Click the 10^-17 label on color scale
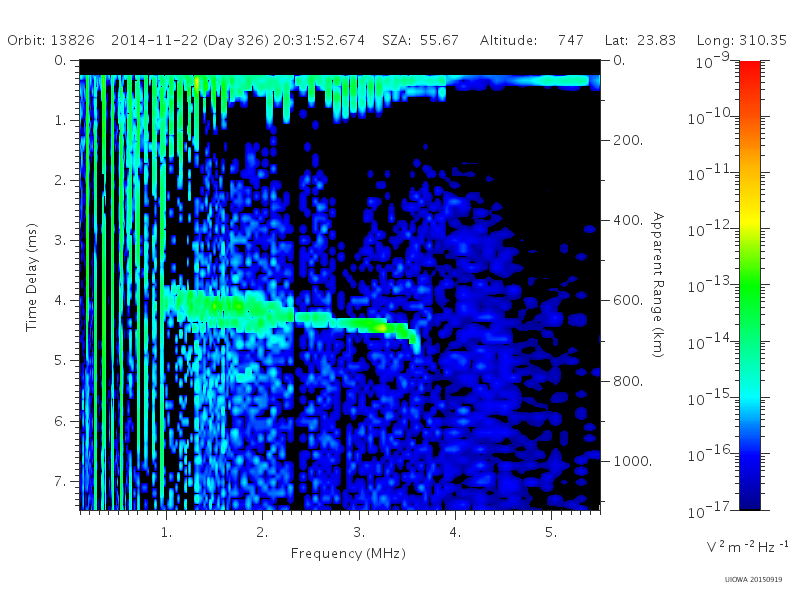The height and width of the screenshot is (600, 800). tap(711, 510)
